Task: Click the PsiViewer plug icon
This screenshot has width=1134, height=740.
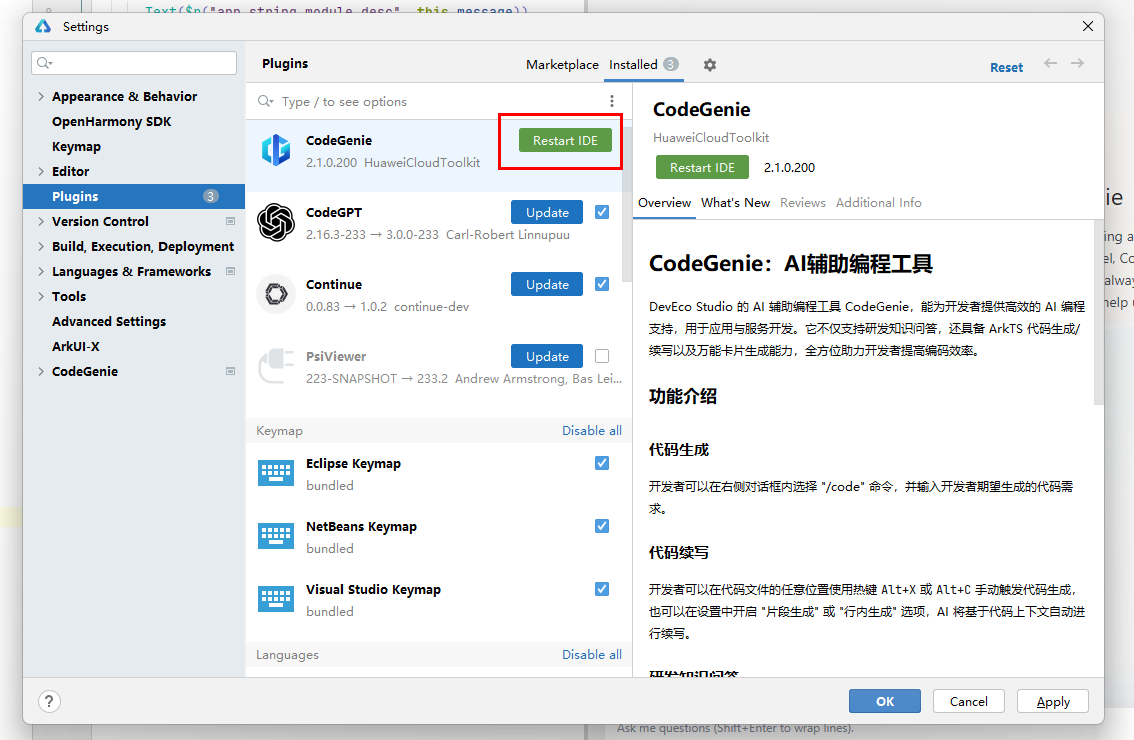Action: (275, 366)
